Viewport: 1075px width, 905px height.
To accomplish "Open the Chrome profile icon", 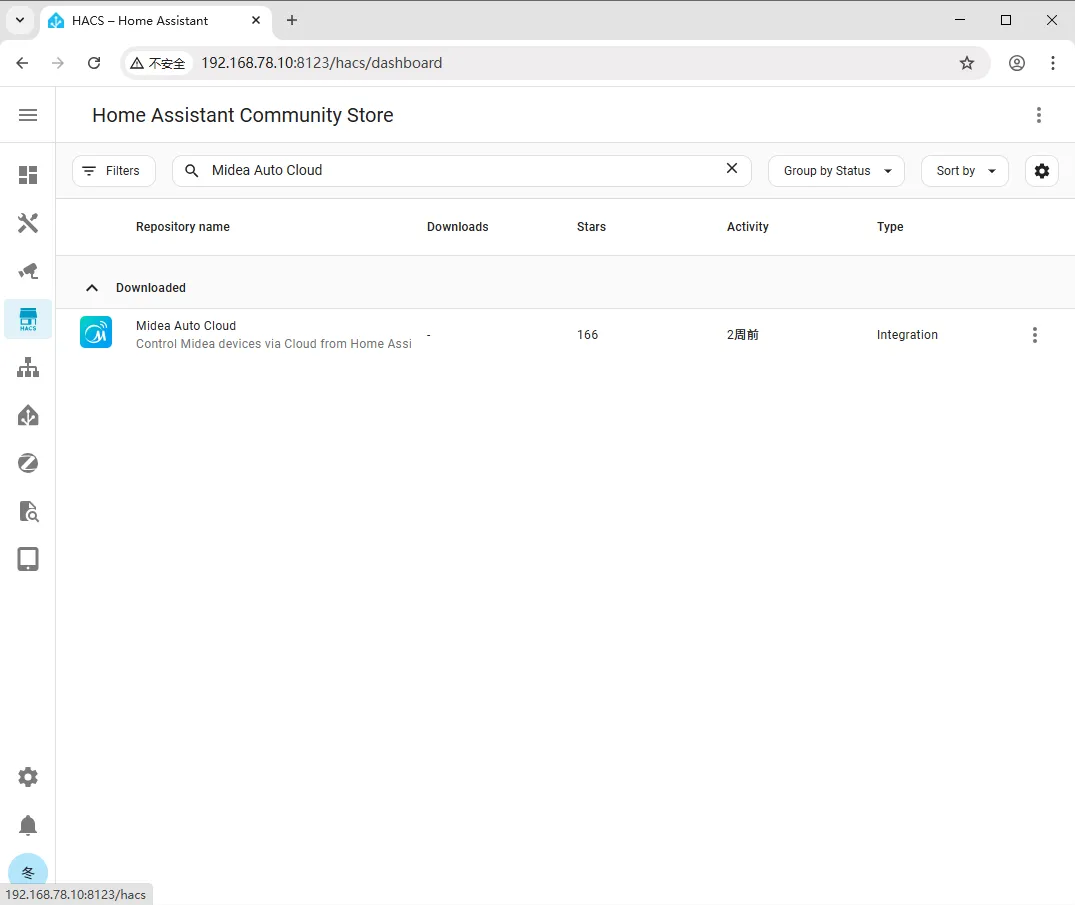I will 1017,63.
